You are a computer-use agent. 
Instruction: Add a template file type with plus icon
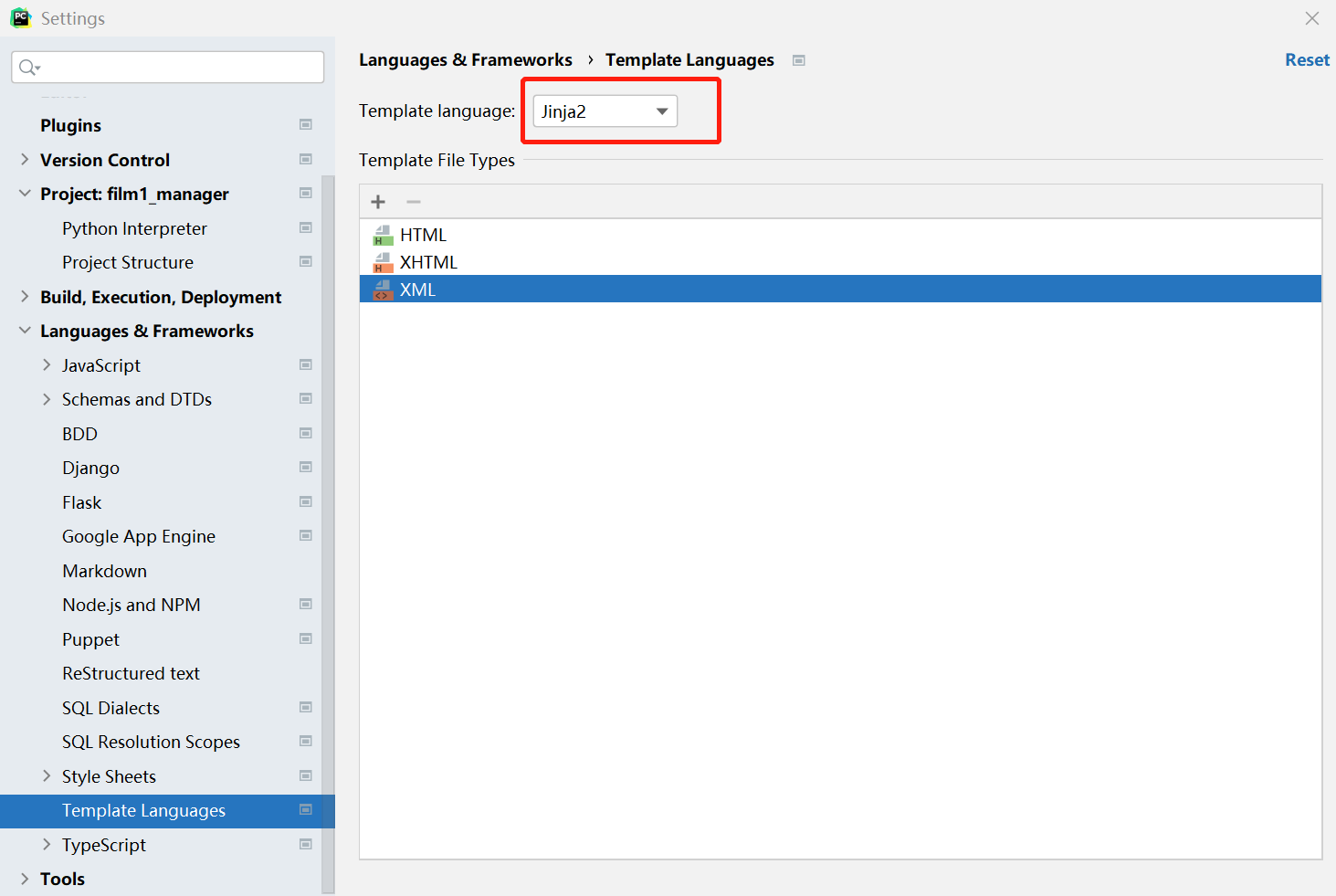pos(378,202)
